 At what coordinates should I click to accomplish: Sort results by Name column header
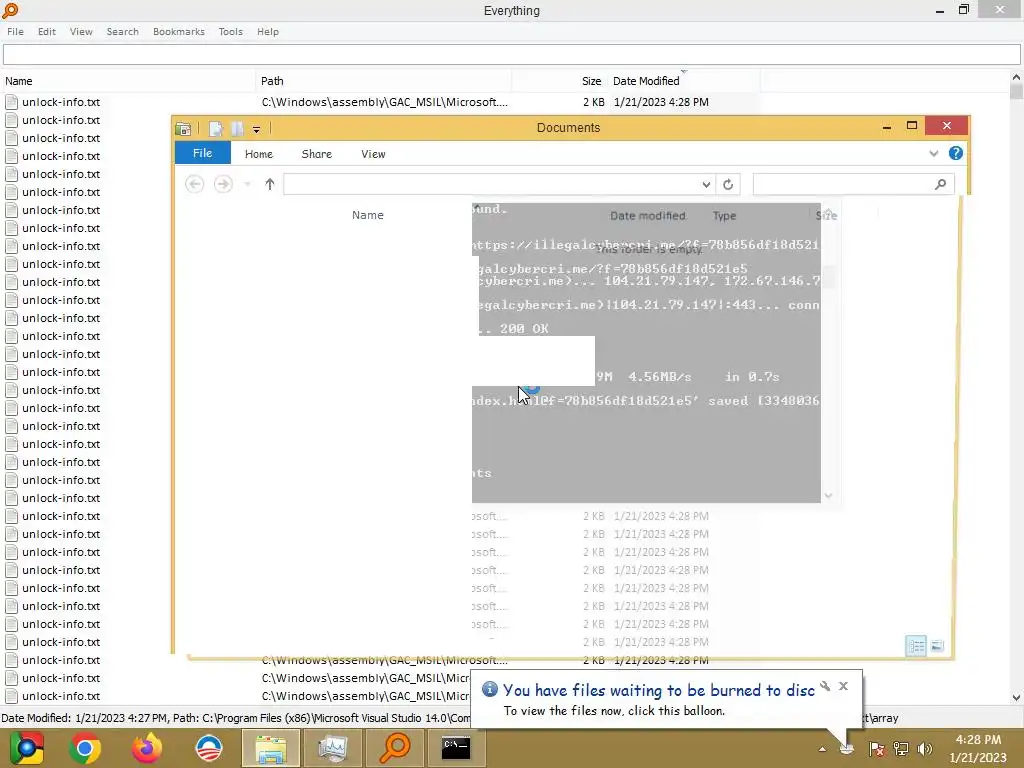pos(128,81)
